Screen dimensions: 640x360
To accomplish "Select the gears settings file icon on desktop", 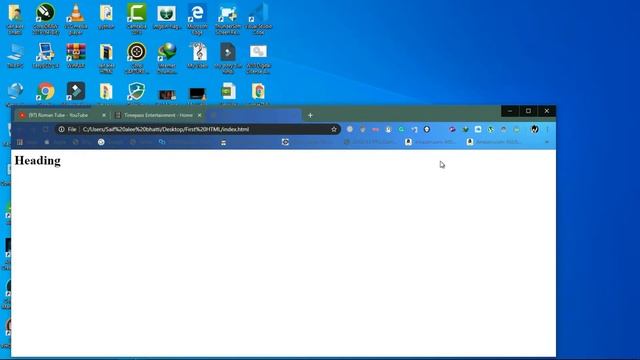I will click(x=258, y=58).
